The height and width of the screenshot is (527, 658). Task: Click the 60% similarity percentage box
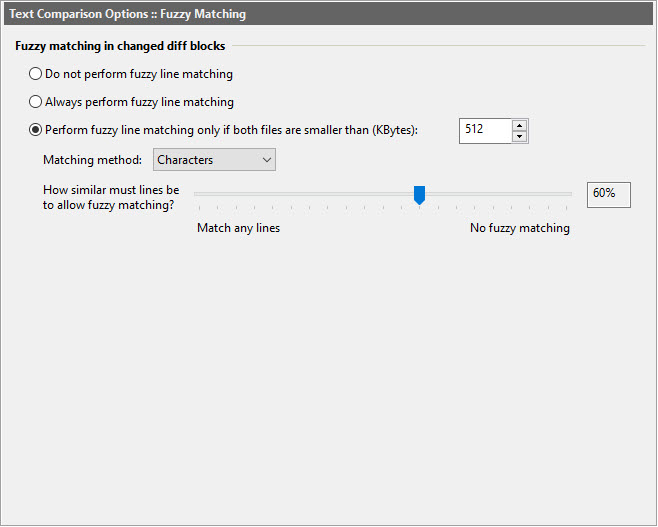pyautogui.click(x=608, y=194)
